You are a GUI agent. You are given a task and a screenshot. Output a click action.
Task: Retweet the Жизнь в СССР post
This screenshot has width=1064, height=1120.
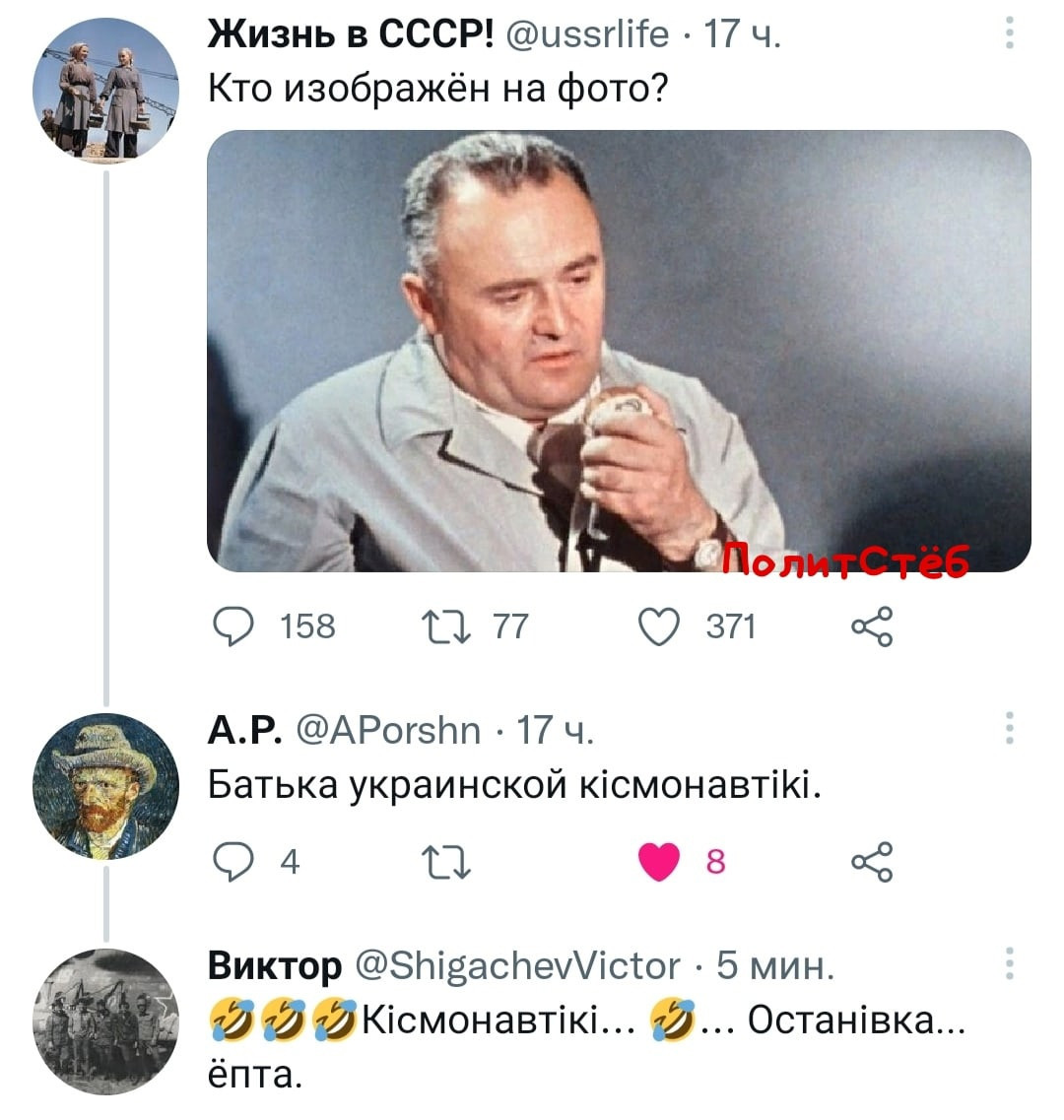(446, 626)
